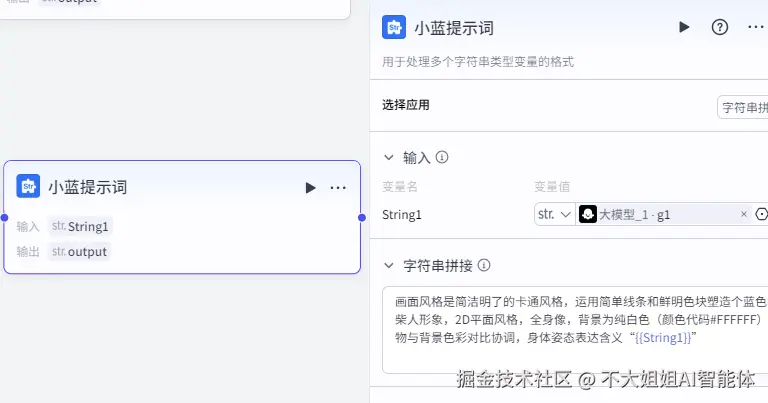Viewport: 768px width, 403px height.
Task: Click the {{String1}} variable reference in text
Action: pyautogui.click(x=663, y=337)
